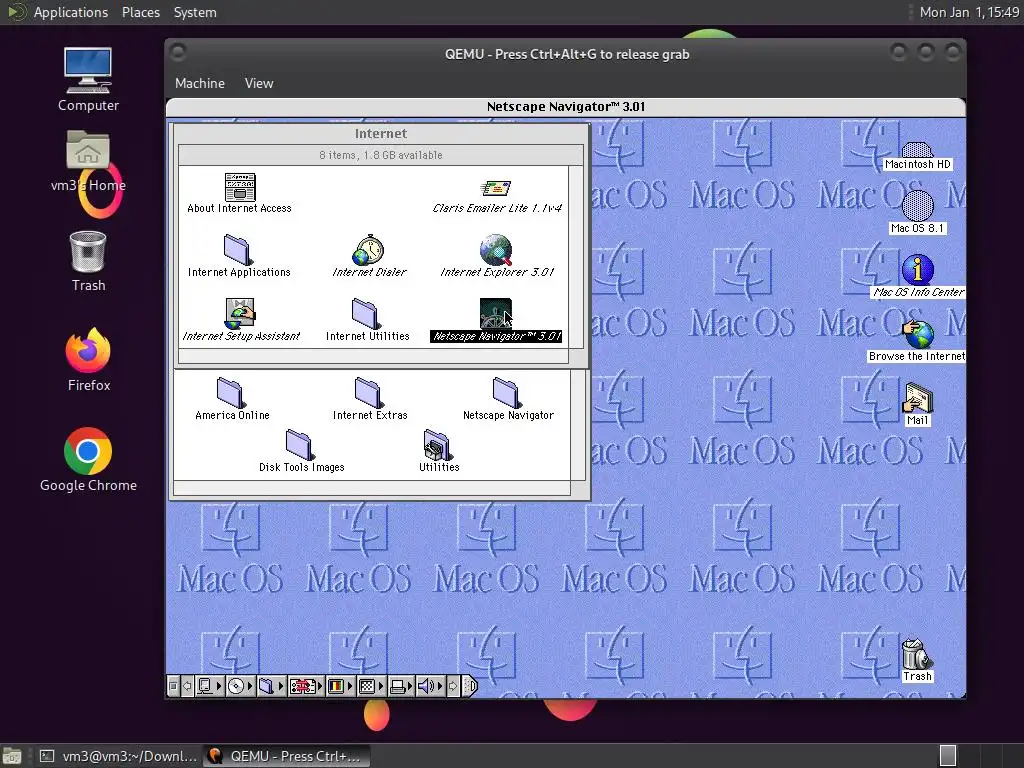
Task: Open the Places menu in top panel
Action: [140, 12]
